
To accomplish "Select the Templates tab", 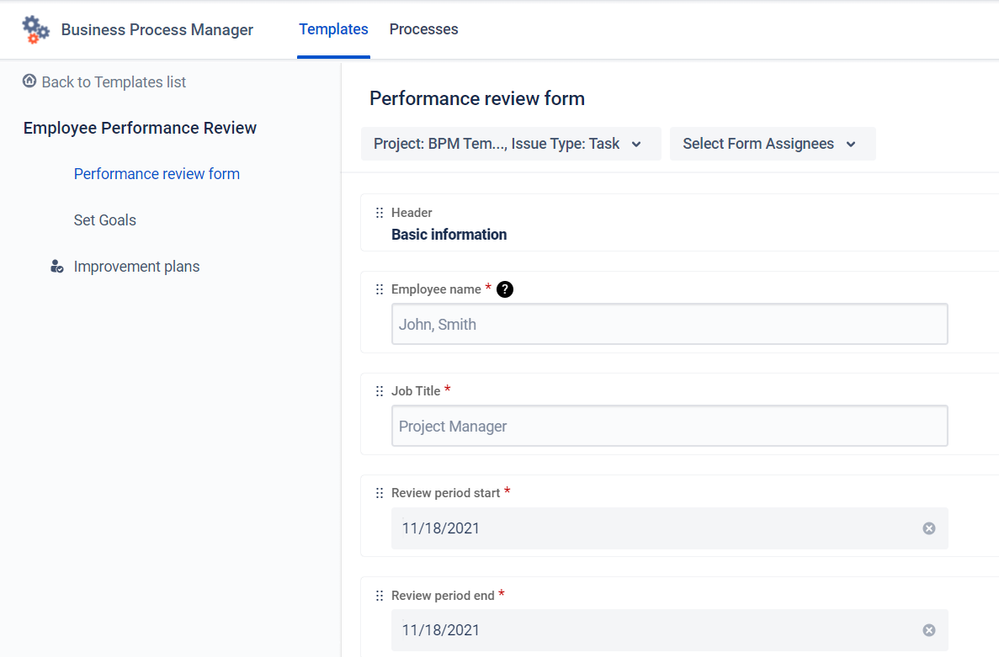I will 333,29.
